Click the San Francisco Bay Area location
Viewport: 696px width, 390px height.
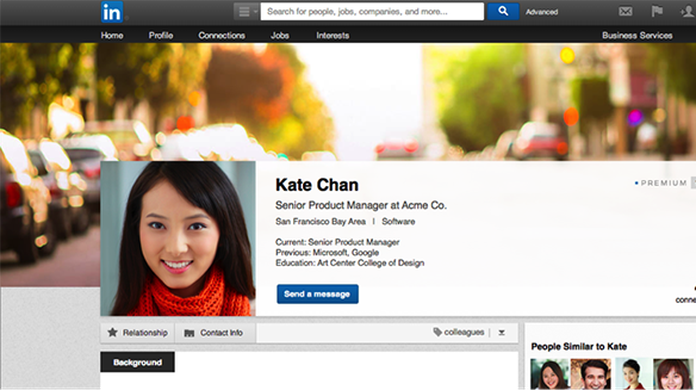320,221
